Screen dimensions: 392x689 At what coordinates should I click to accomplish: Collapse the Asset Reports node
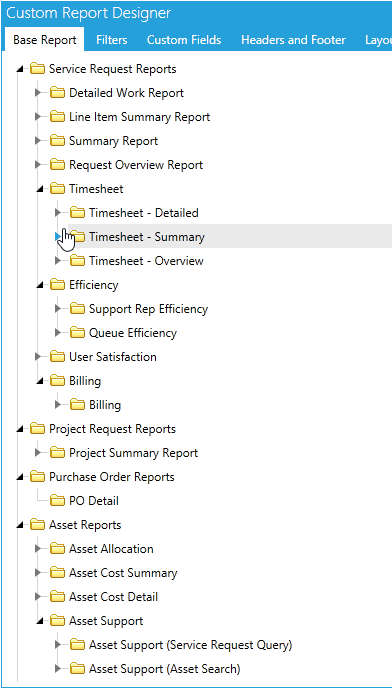[x=19, y=525]
